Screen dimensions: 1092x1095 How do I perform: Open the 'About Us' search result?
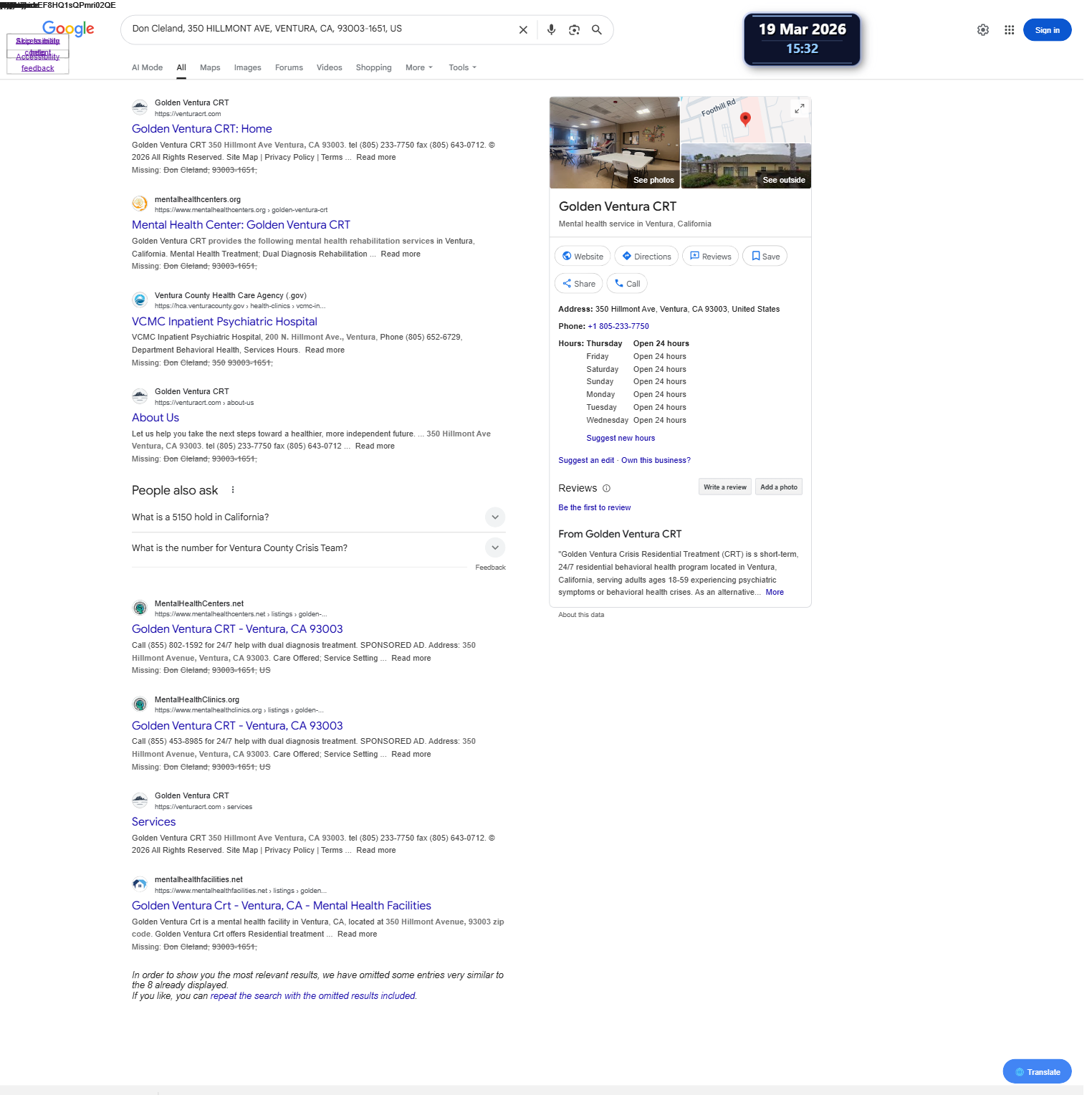click(155, 418)
